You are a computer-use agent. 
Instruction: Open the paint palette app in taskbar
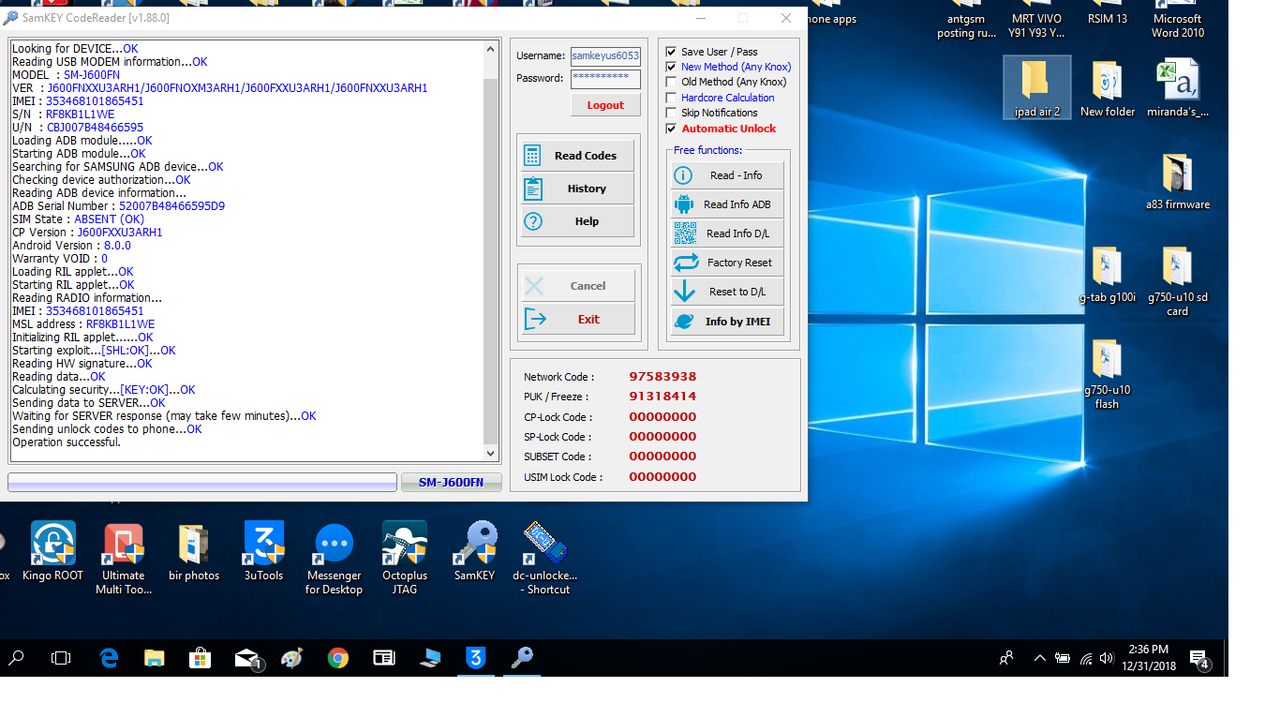[292, 657]
